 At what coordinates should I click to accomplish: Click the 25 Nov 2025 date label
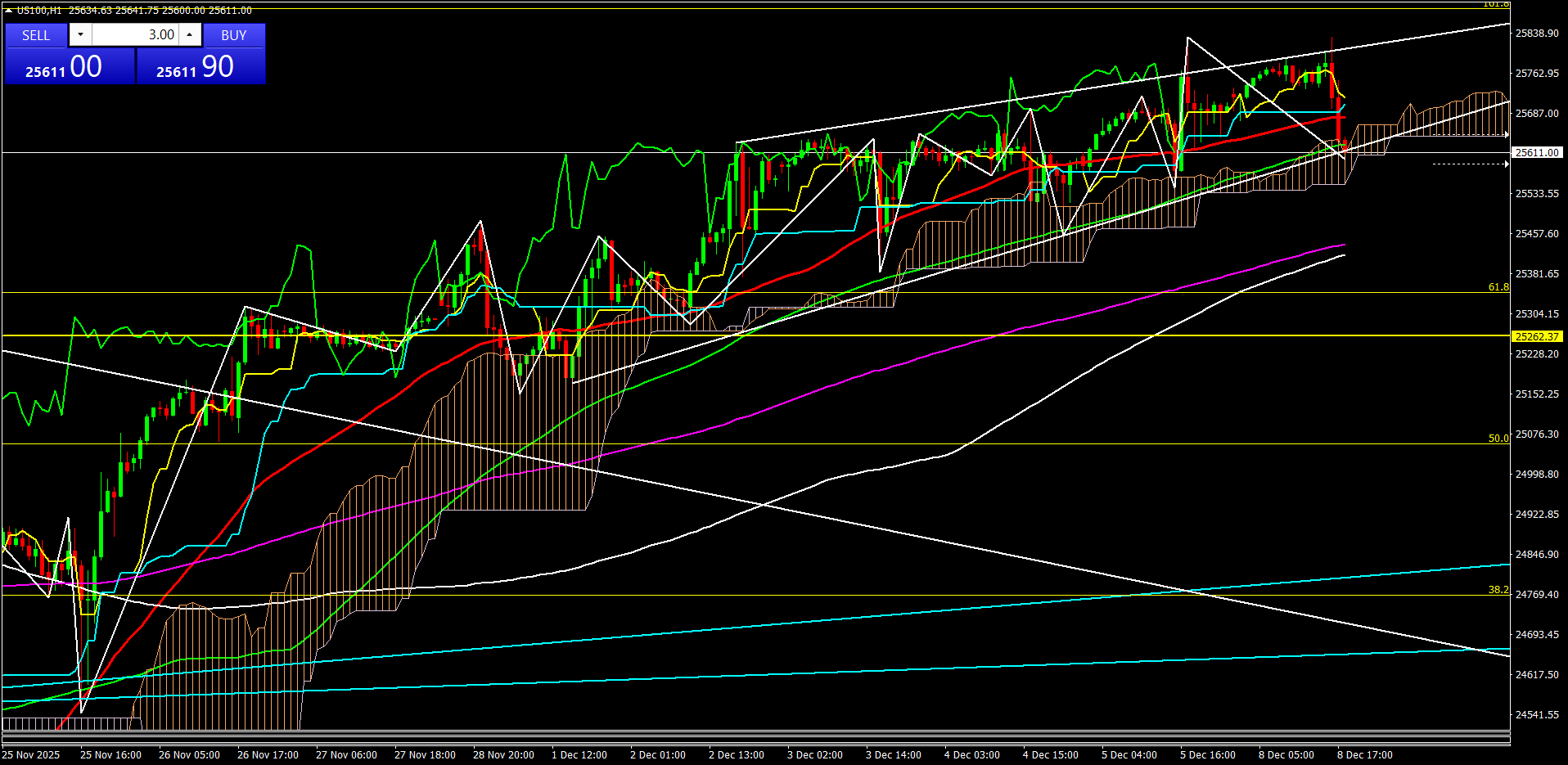coord(31,755)
